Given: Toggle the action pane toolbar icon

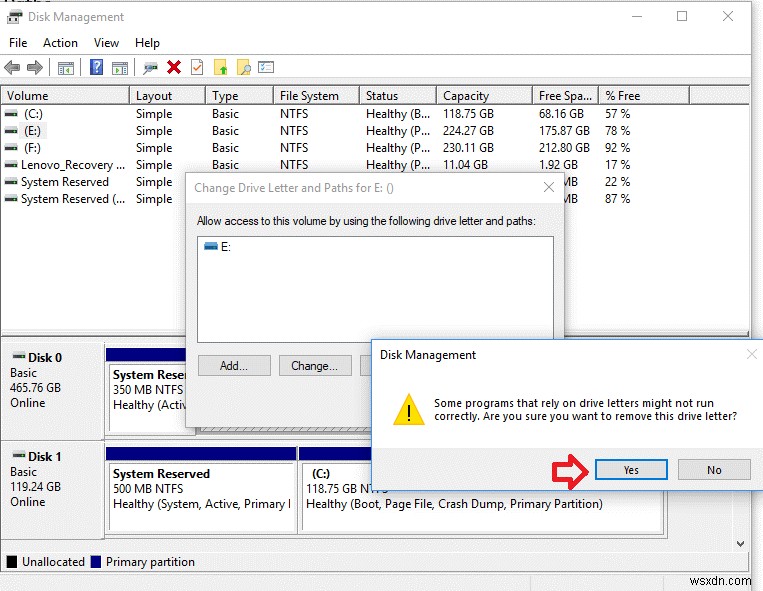Looking at the screenshot, I should click(x=120, y=68).
